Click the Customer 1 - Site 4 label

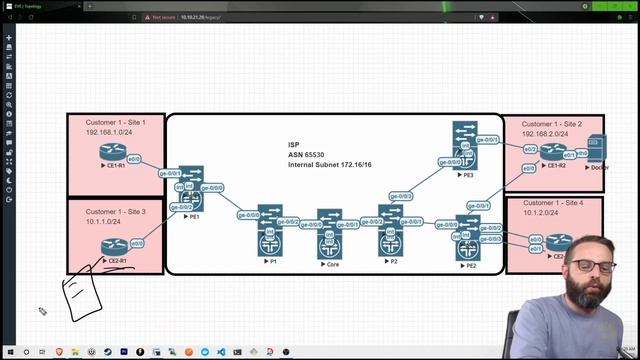click(553, 203)
